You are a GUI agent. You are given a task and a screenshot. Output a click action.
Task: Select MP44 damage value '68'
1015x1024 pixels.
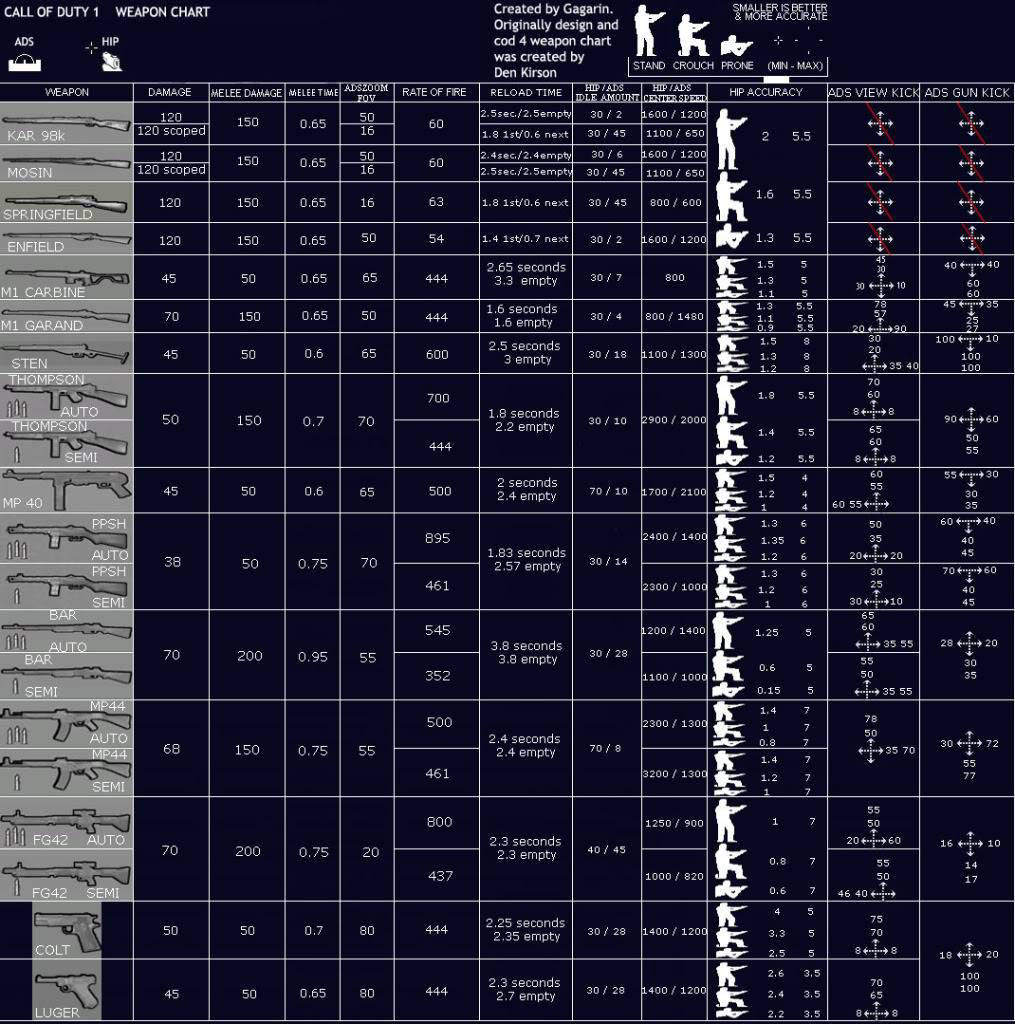click(x=172, y=748)
